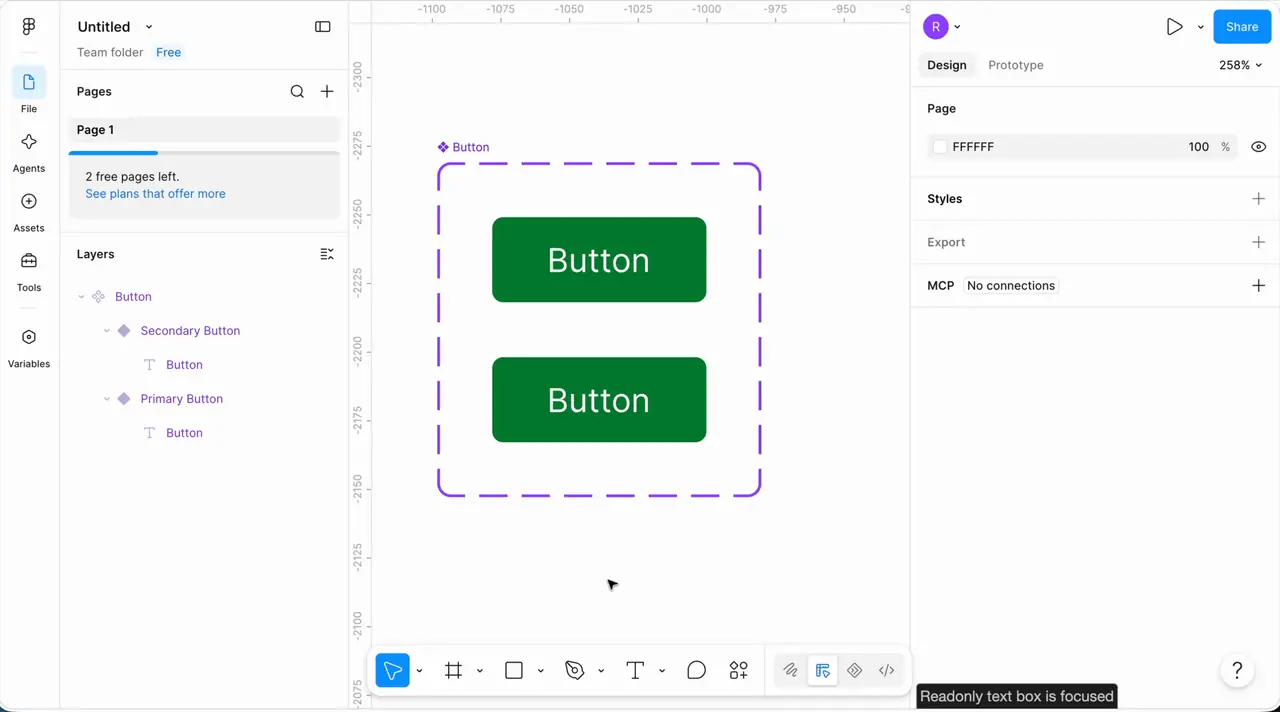This screenshot has height=712, width=1280.
Task: Toggle page background visibility eye
Action: coord(1258,147)
